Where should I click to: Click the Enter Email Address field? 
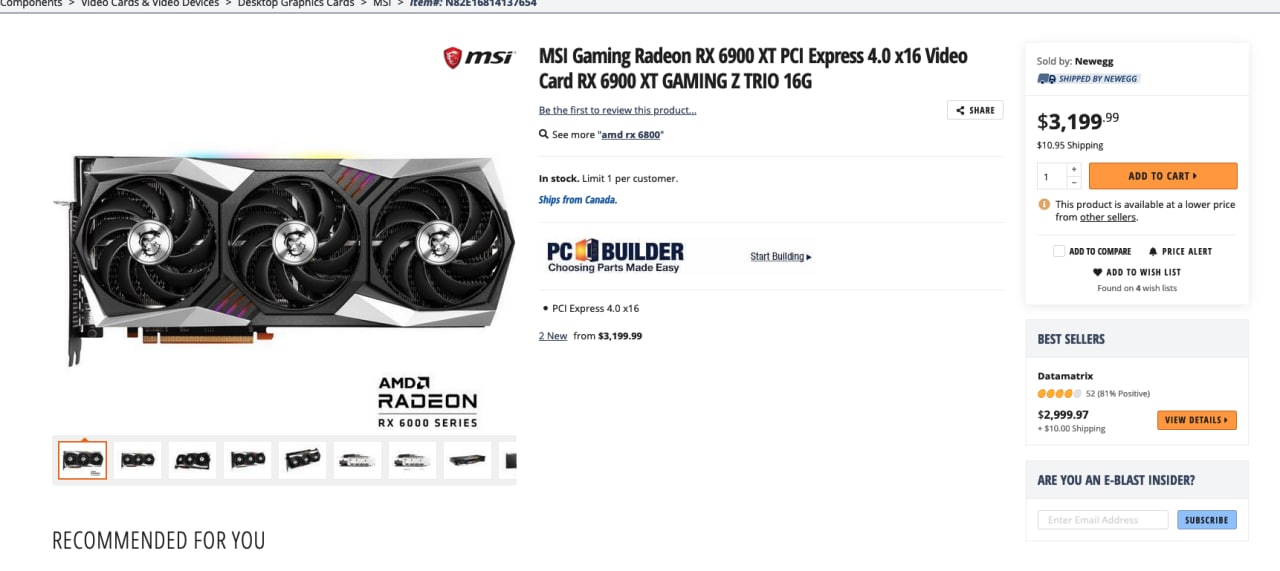pos(1102,520)
